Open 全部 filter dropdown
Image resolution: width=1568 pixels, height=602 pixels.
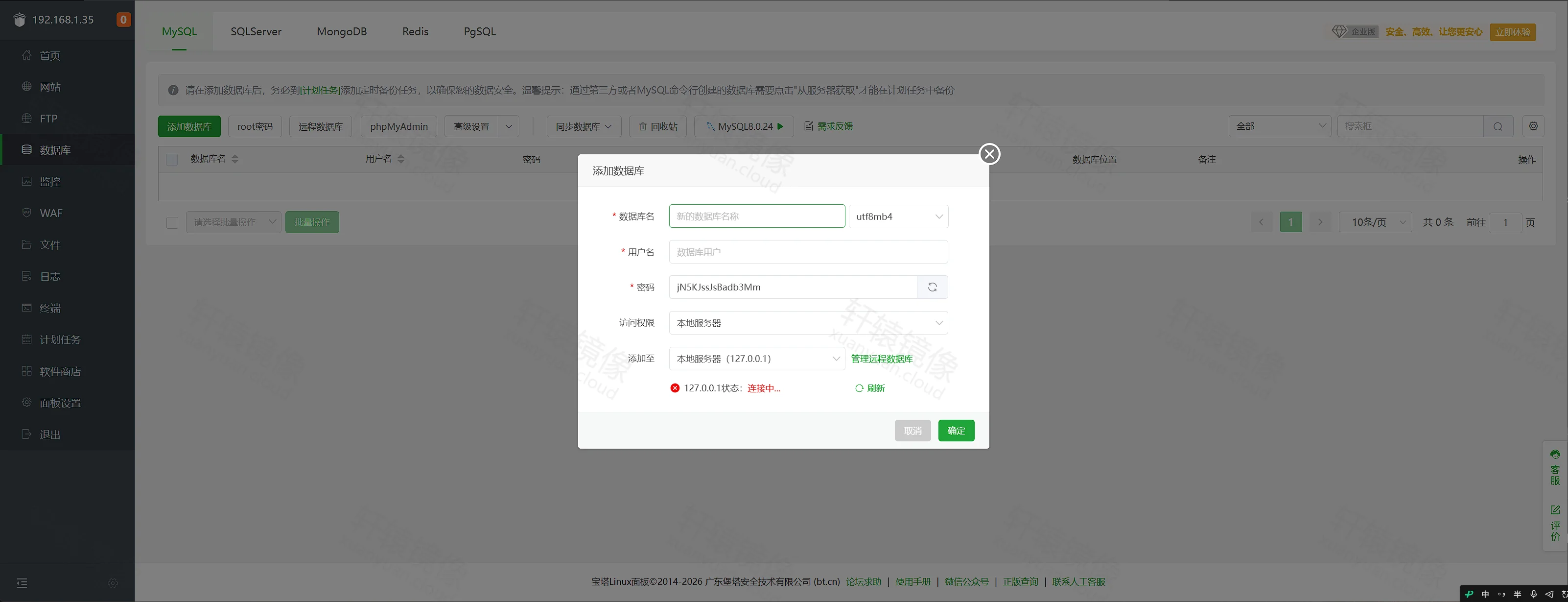click(1280, 126)
